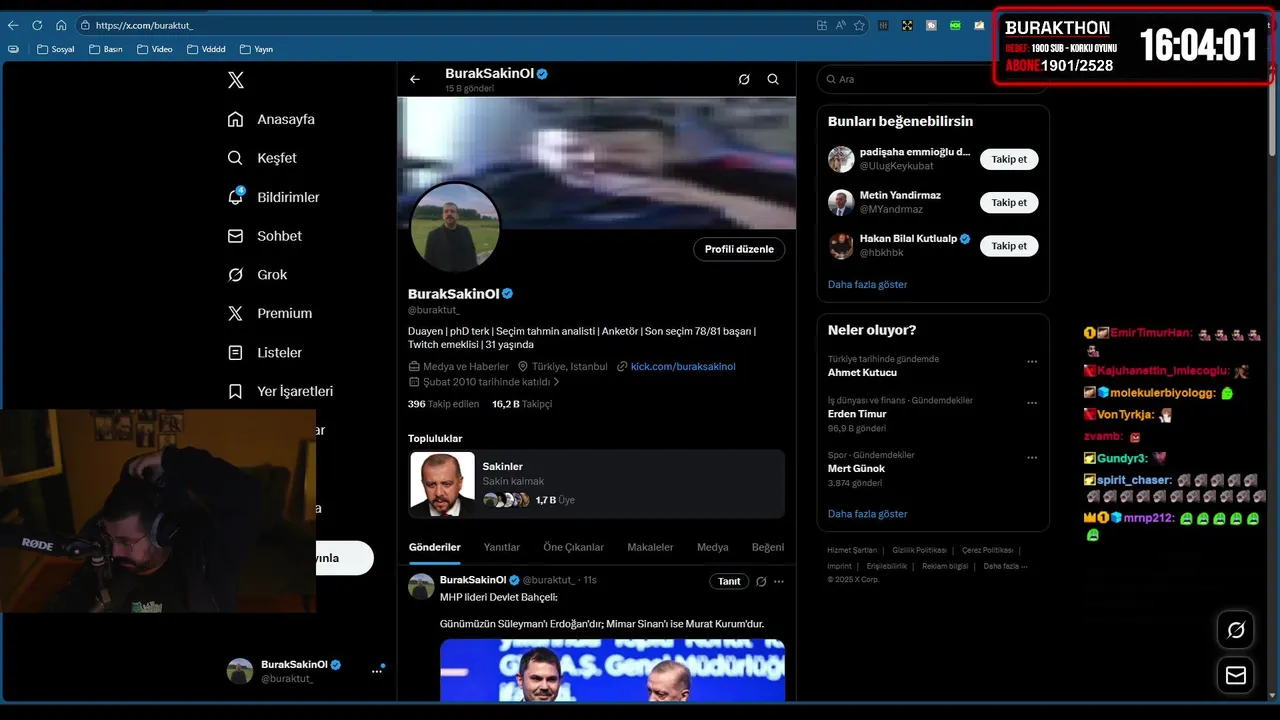1280x720 pixels.
Task: Open the Erden Timur trending topic
Action: pyautogui.click(x=857, y=414)
